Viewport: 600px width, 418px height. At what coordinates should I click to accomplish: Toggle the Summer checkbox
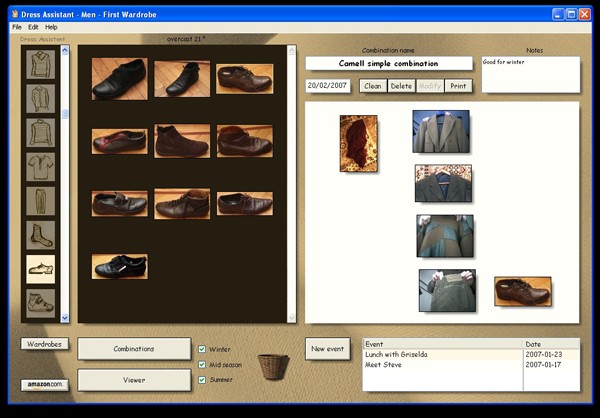(202, 380)
